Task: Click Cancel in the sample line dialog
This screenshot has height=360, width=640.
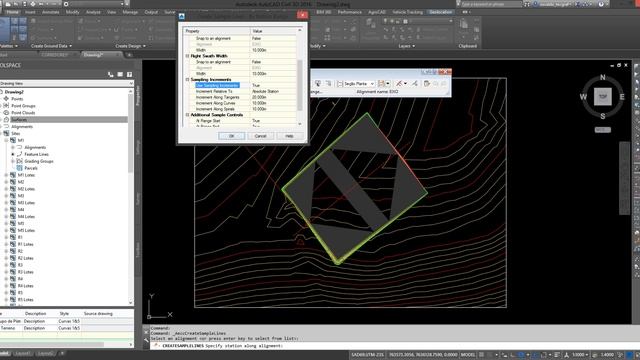Action: pyautogui.click(x=260, y=136)
